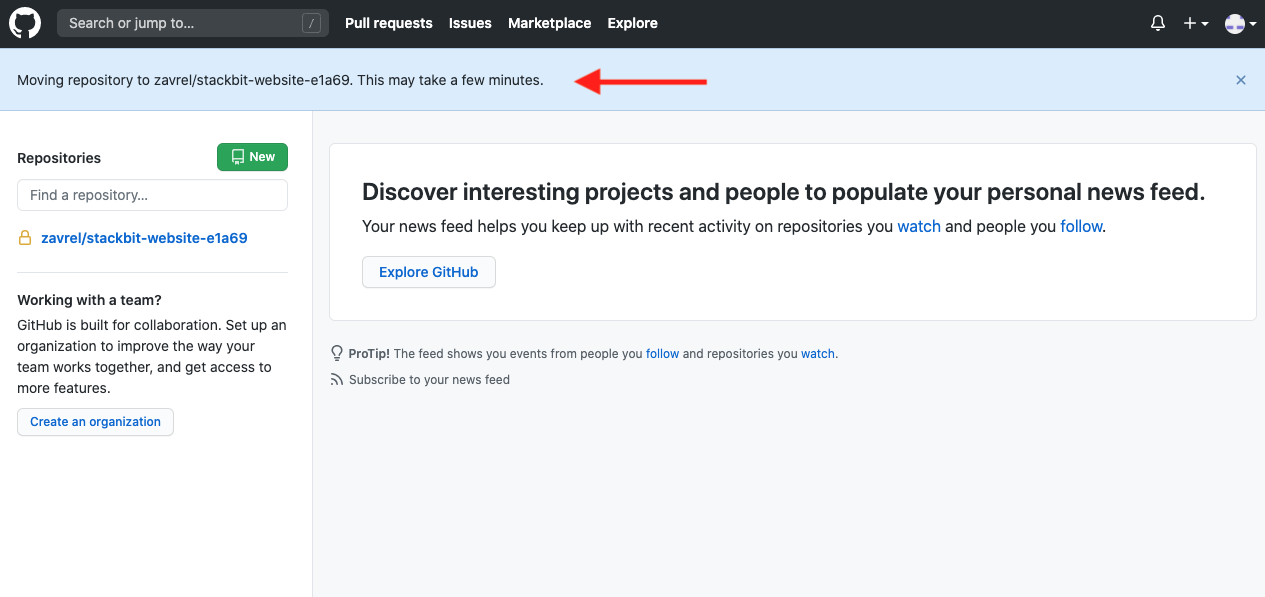1265x597 pixels.
Task: Open the GitHub Octocat logo home
Action: (25, 23)
